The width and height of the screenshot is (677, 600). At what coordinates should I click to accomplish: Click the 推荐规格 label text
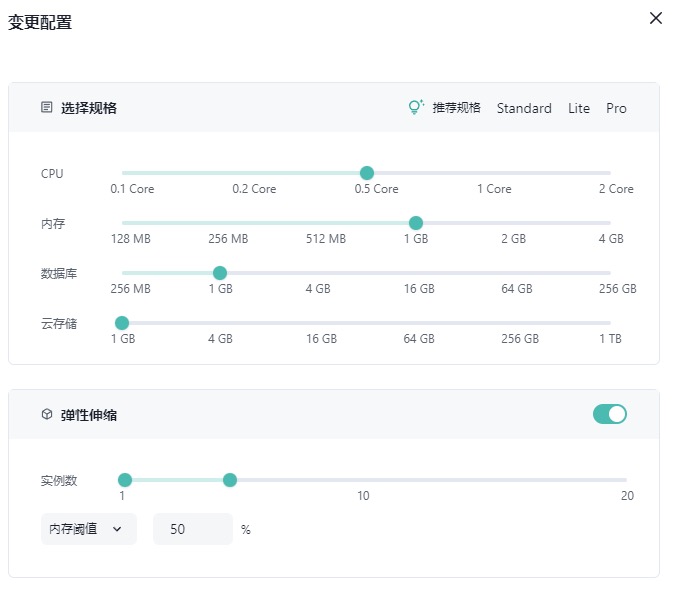tap(456, 107)
